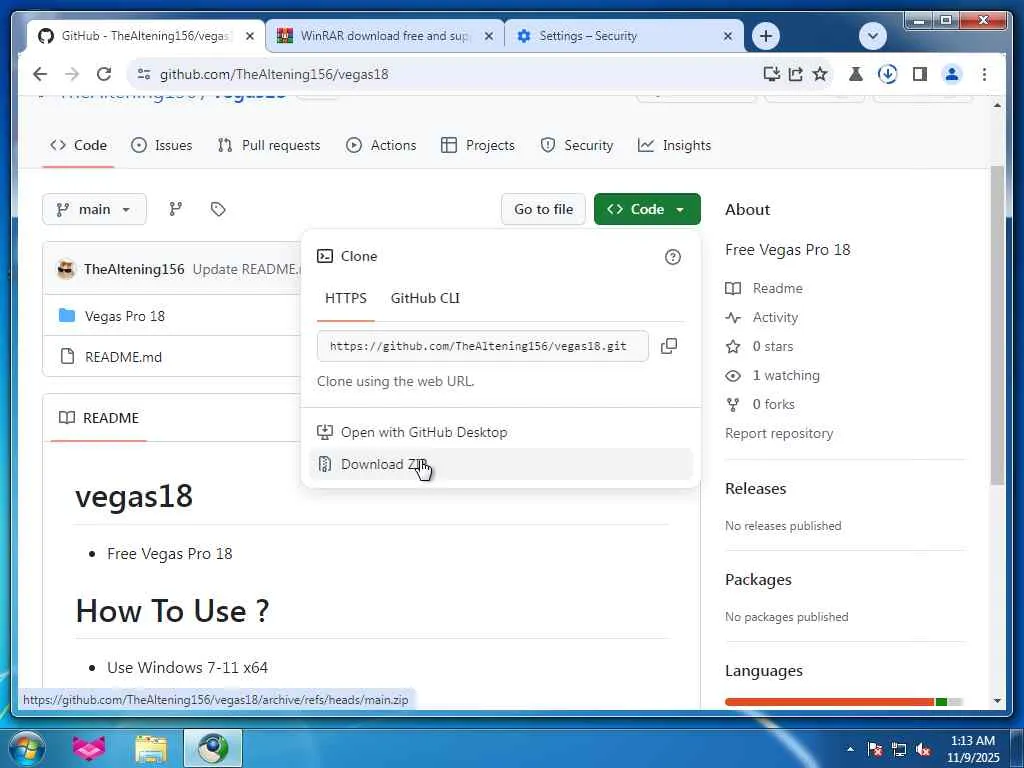Click the muted volume tray icon
Image resolution: width=1024 pixels, height=768 pixels.
923,749
